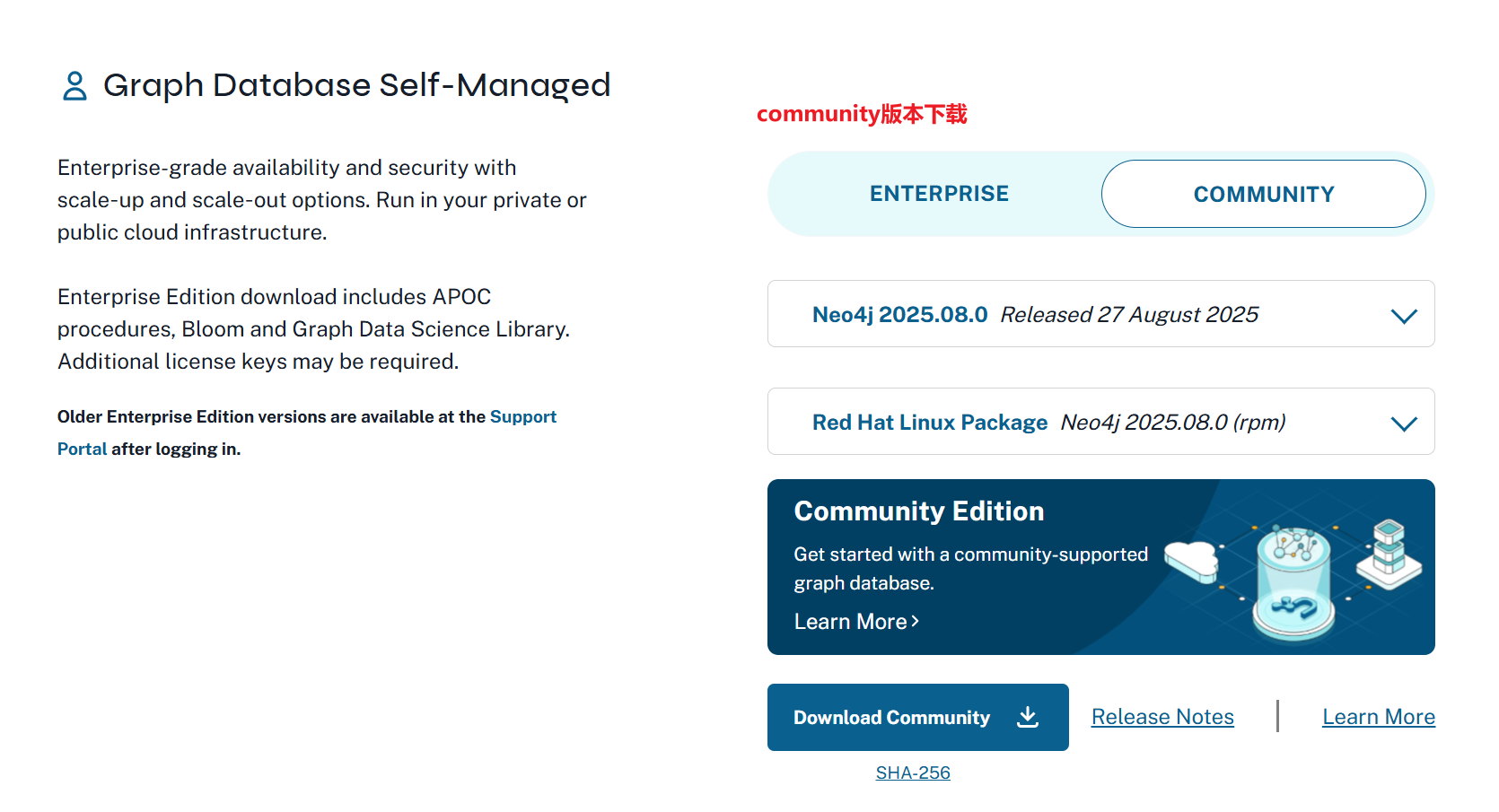The image size is (1499, 812).
Task: View the SHA-256 checksum link
Action: click(x=913, y=773)
